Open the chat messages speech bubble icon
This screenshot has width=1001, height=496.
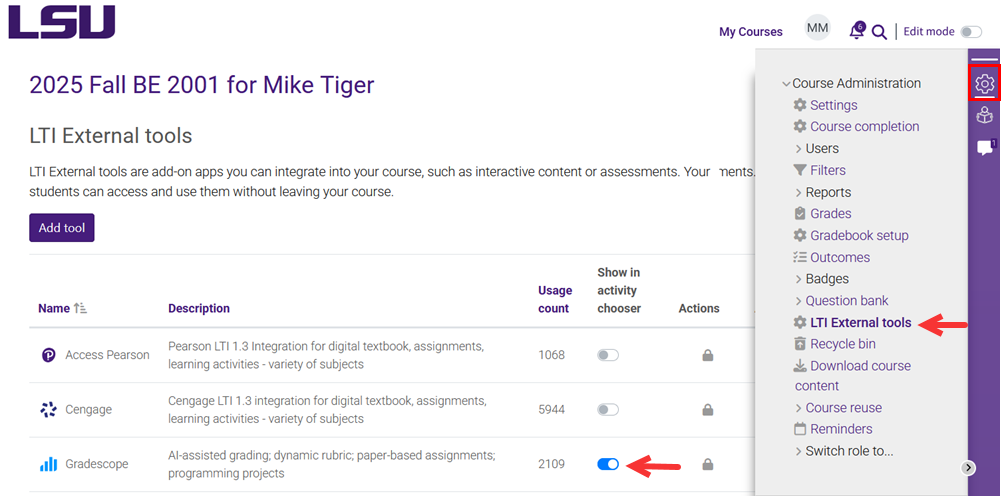point(986,148)
